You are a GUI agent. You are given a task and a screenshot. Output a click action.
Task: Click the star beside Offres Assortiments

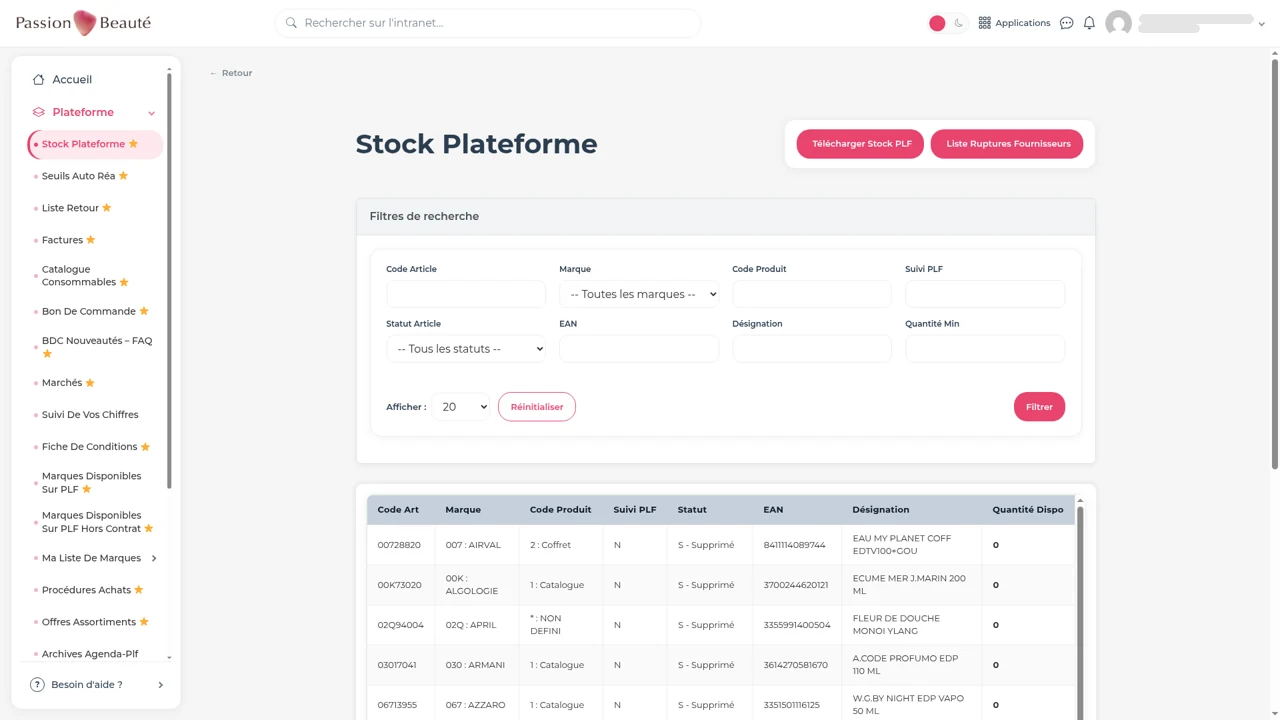click(x=144, y=622)
